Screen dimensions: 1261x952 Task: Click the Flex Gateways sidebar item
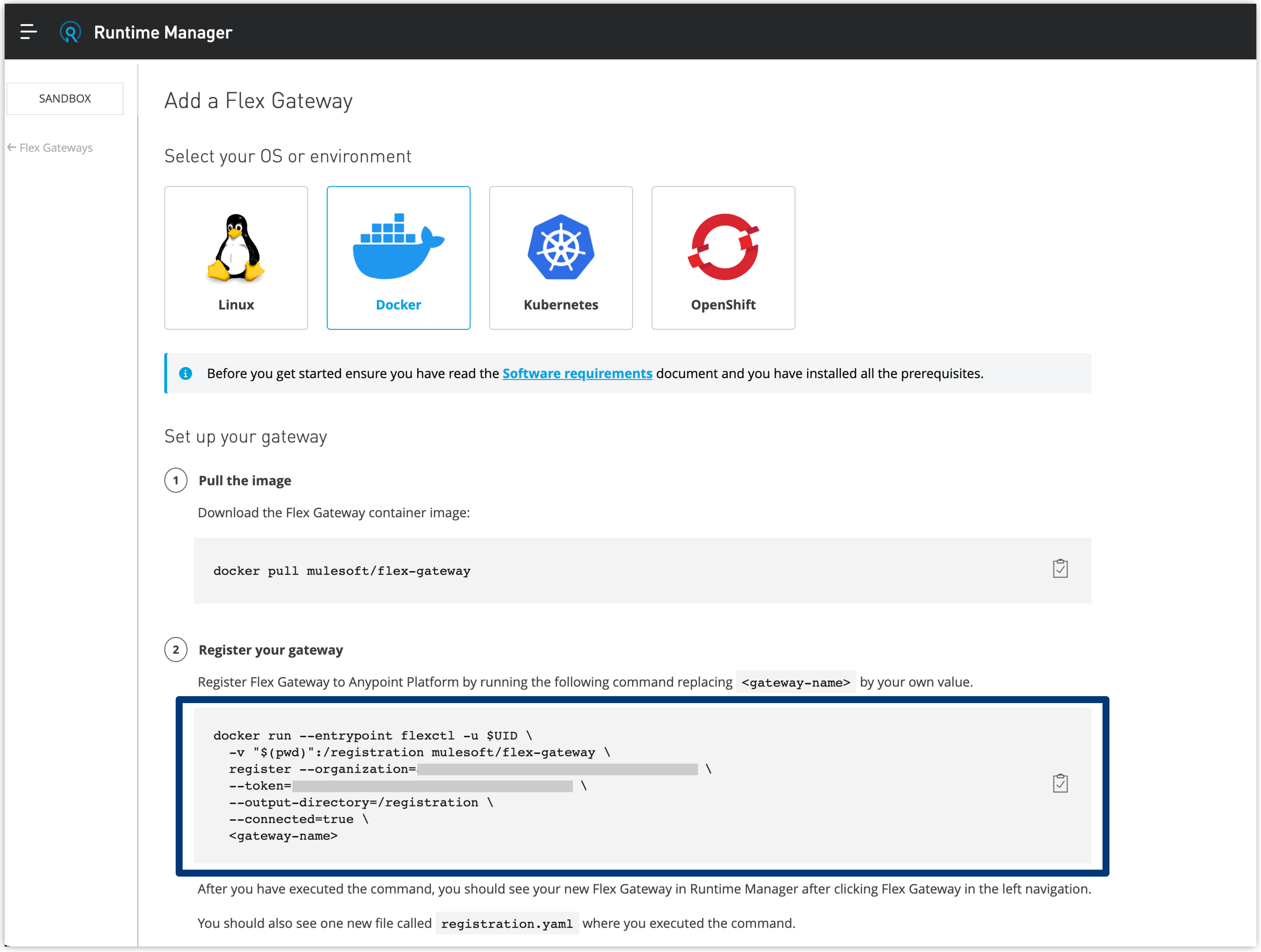55,147
